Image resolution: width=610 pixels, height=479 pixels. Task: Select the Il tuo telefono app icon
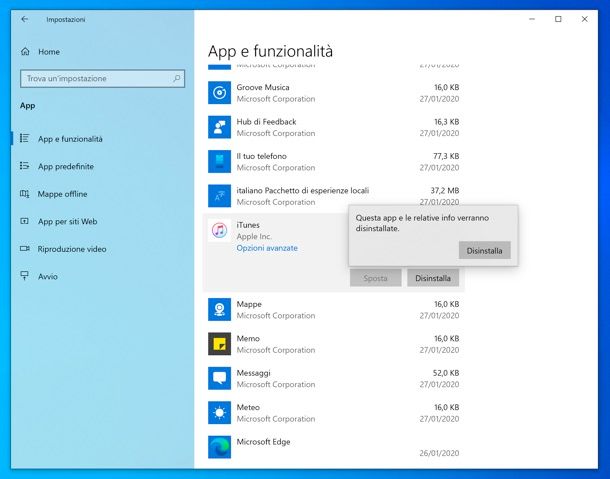click(x=219, y=161)
